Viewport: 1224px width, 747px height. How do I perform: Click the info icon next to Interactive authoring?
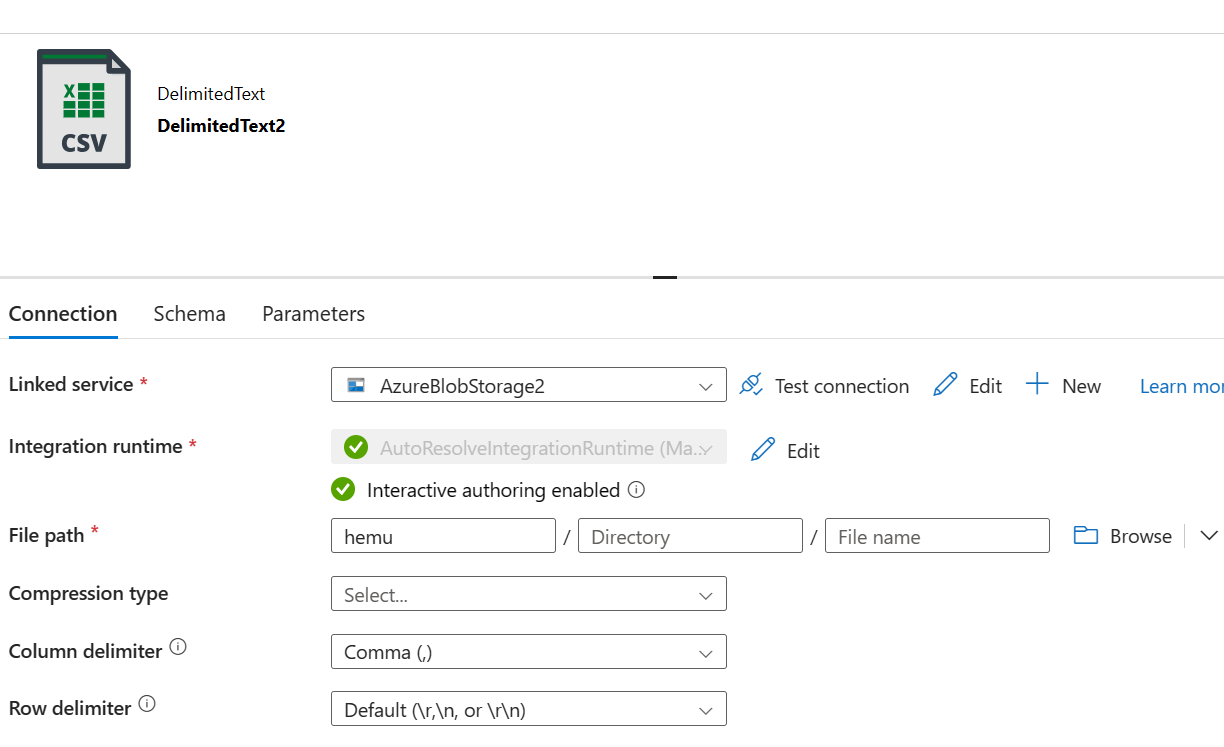636,490
